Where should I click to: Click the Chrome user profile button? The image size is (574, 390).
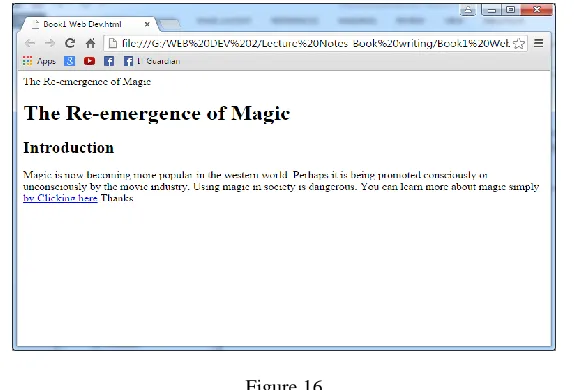click(x=468, y=10)
